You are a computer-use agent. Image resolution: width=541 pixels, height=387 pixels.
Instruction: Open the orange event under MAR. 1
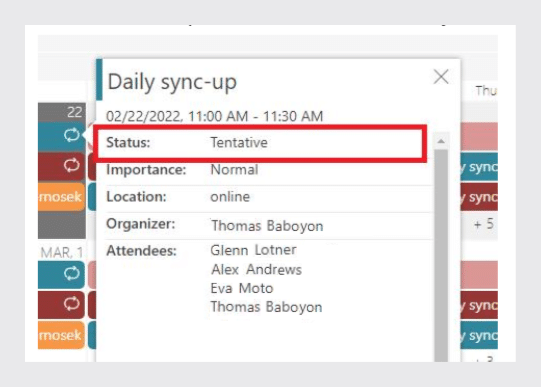pyautogui.click(x=61, y=335)
